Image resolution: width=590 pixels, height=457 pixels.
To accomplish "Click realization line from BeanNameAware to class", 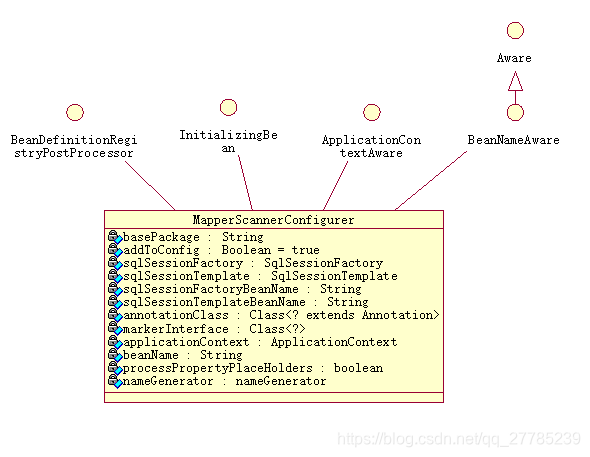I will (431, 181).
